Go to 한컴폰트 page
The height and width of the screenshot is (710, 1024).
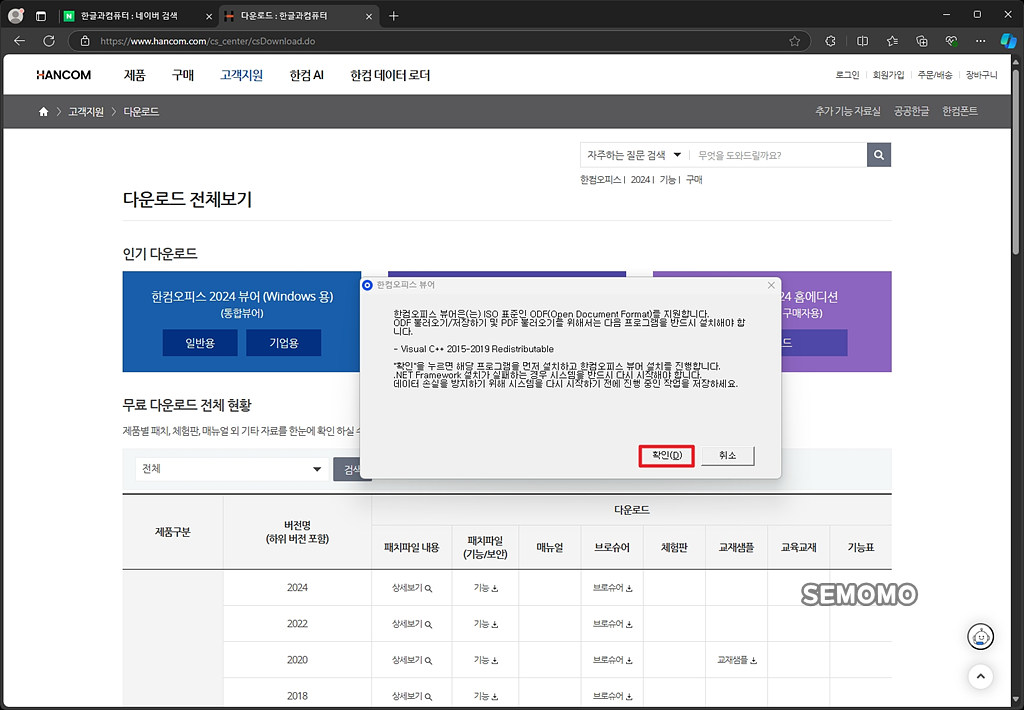tap(959, 112)
